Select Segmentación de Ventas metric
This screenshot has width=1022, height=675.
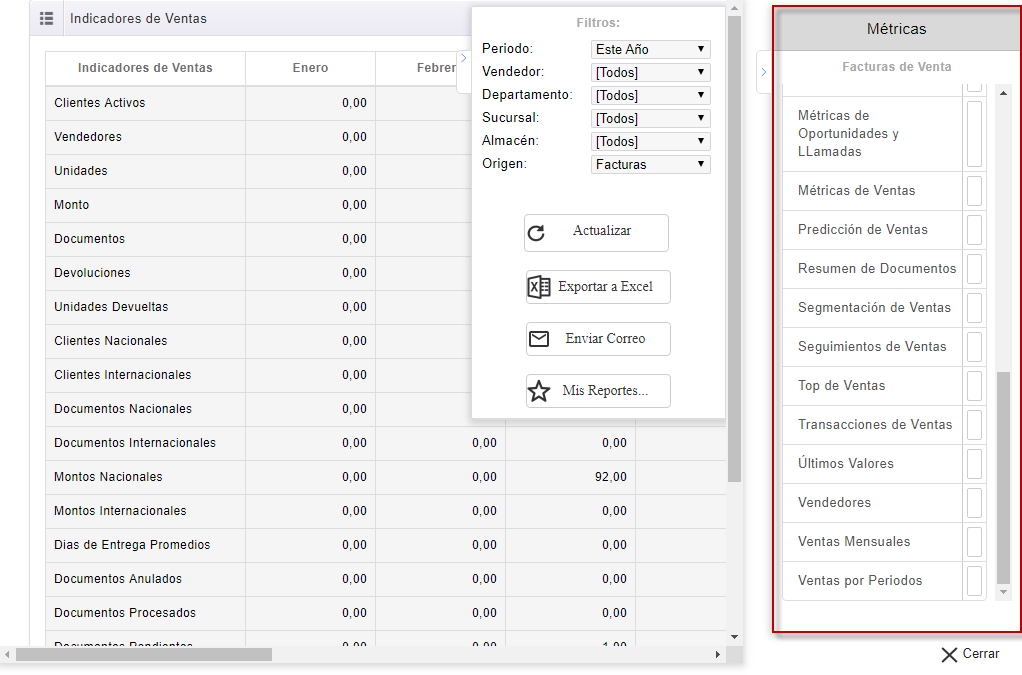coord(874,308)
